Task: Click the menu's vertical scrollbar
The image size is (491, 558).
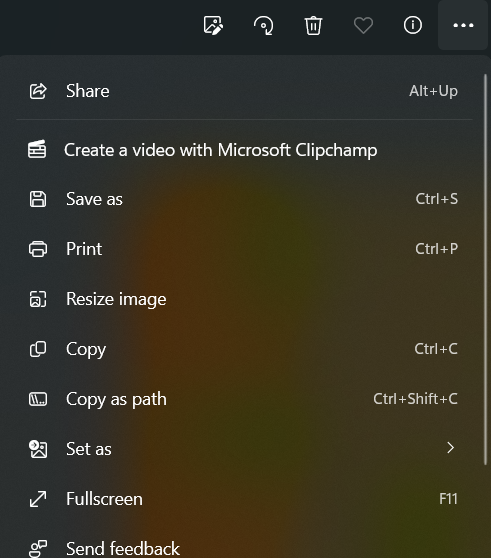Action: 485,269
